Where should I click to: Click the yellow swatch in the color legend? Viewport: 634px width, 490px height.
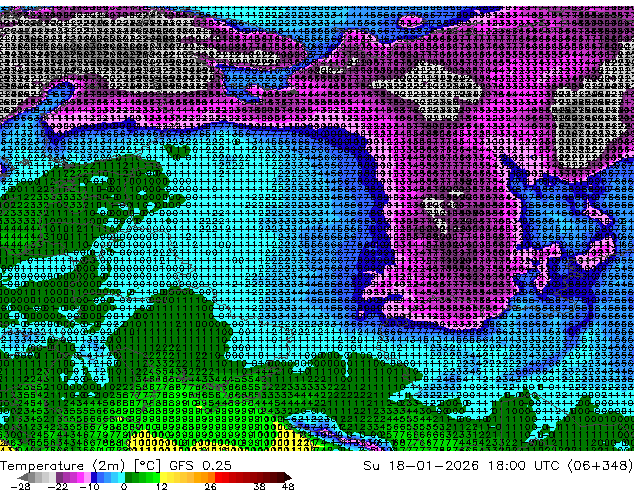pyautogui.click(x=163, y=477)
